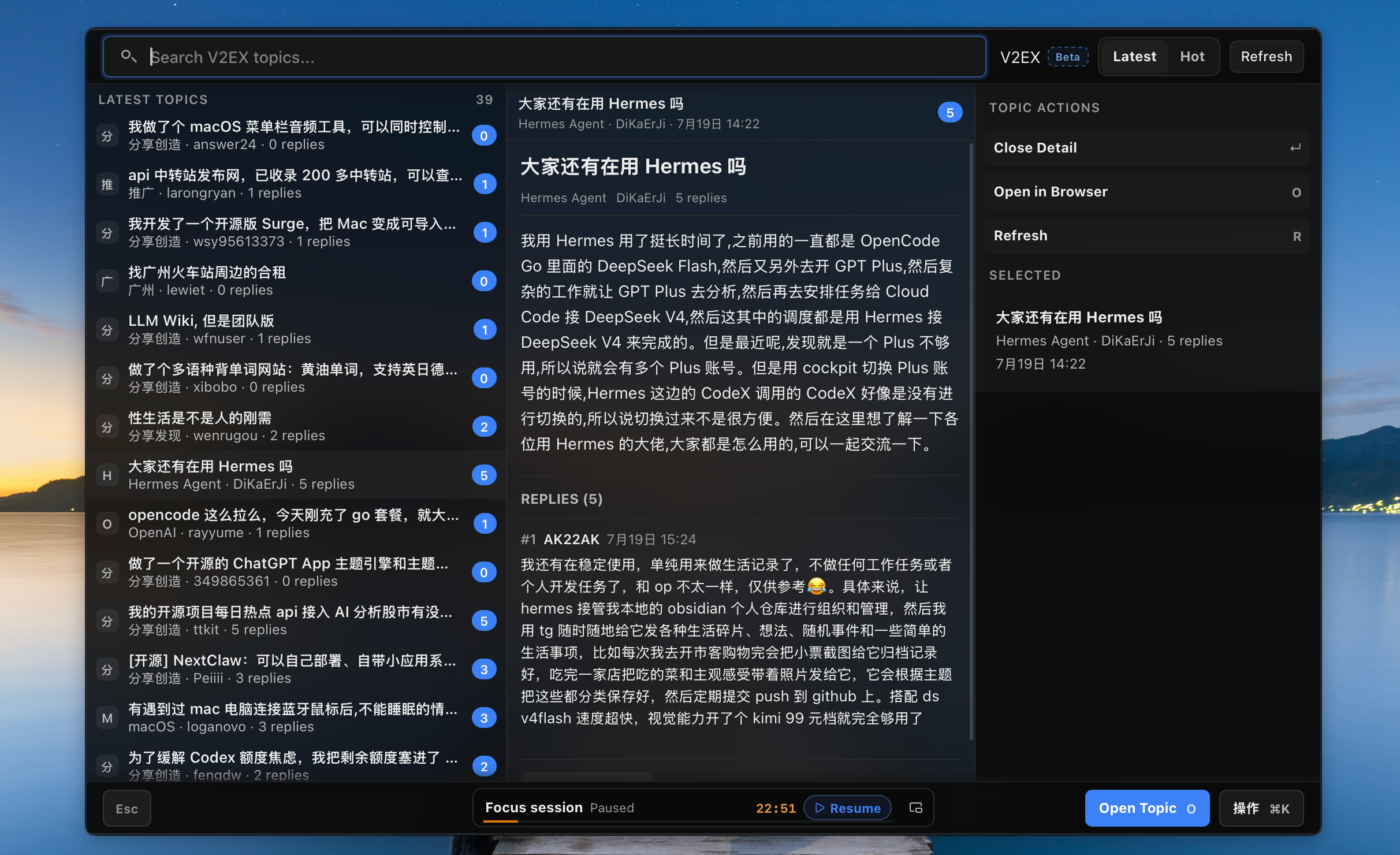Viewport: 1400px width, 855px height.
Task: Open the 黄油单词 topic row
Action: point(296,378)
